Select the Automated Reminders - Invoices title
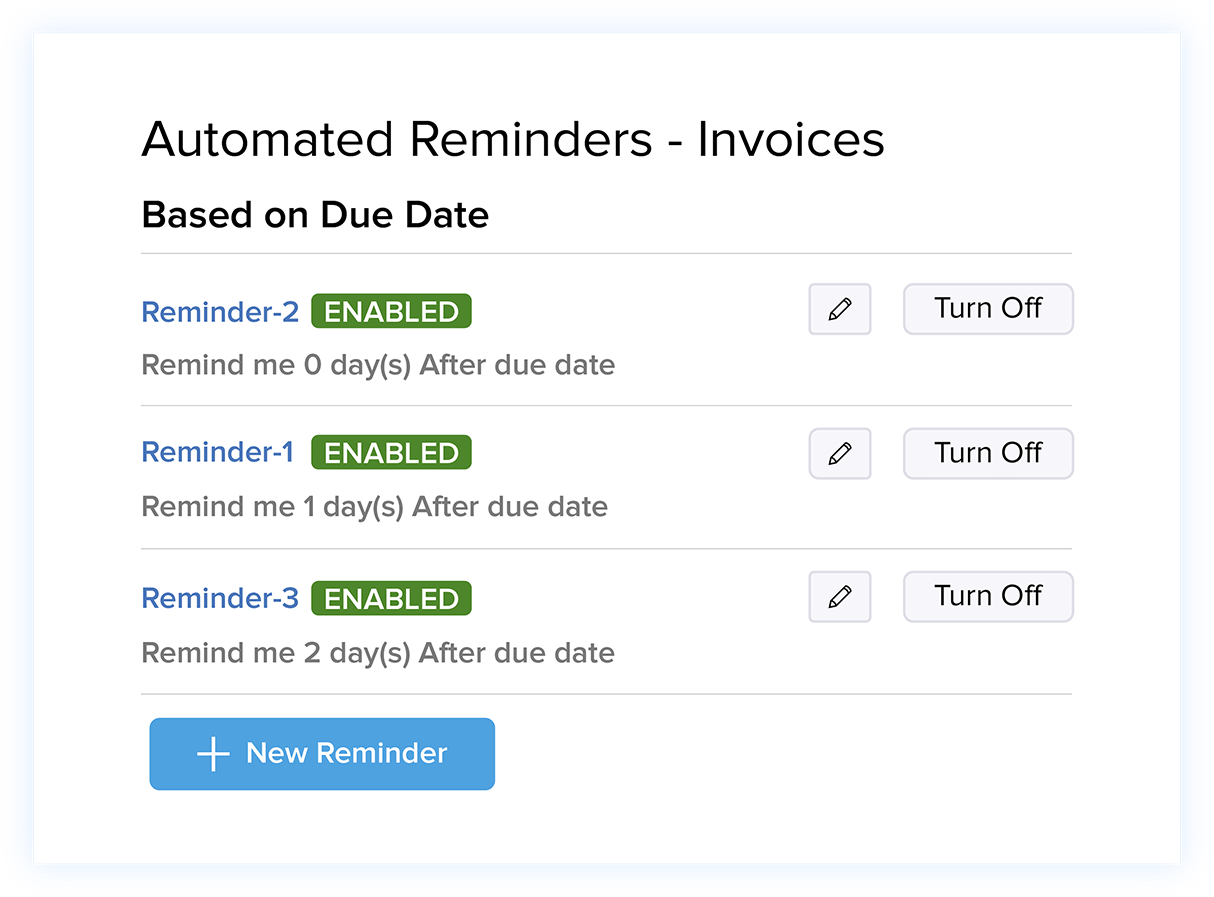Viewport: 1214px width, 897px height. pyautogui.click(x=513, y=140)
